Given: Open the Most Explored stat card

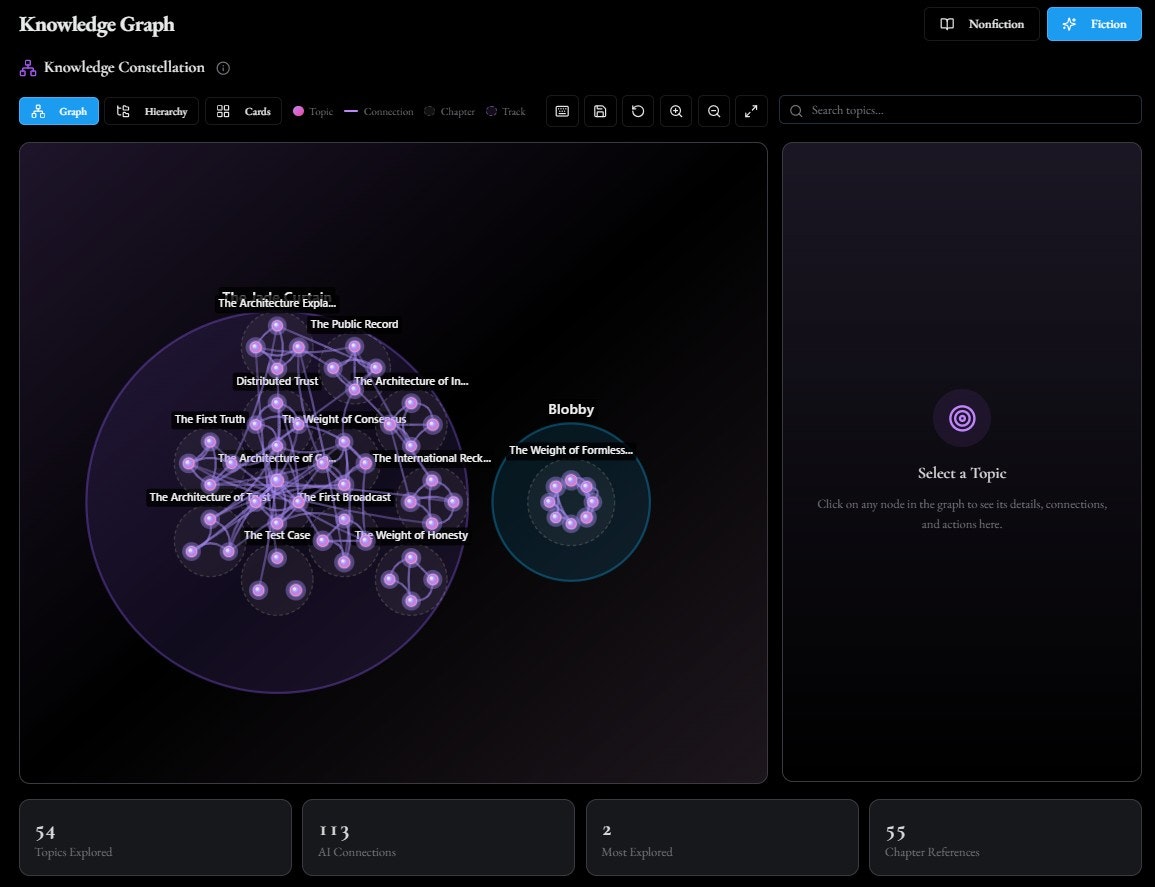Looking at the screenshot, I should coord(723,838).
